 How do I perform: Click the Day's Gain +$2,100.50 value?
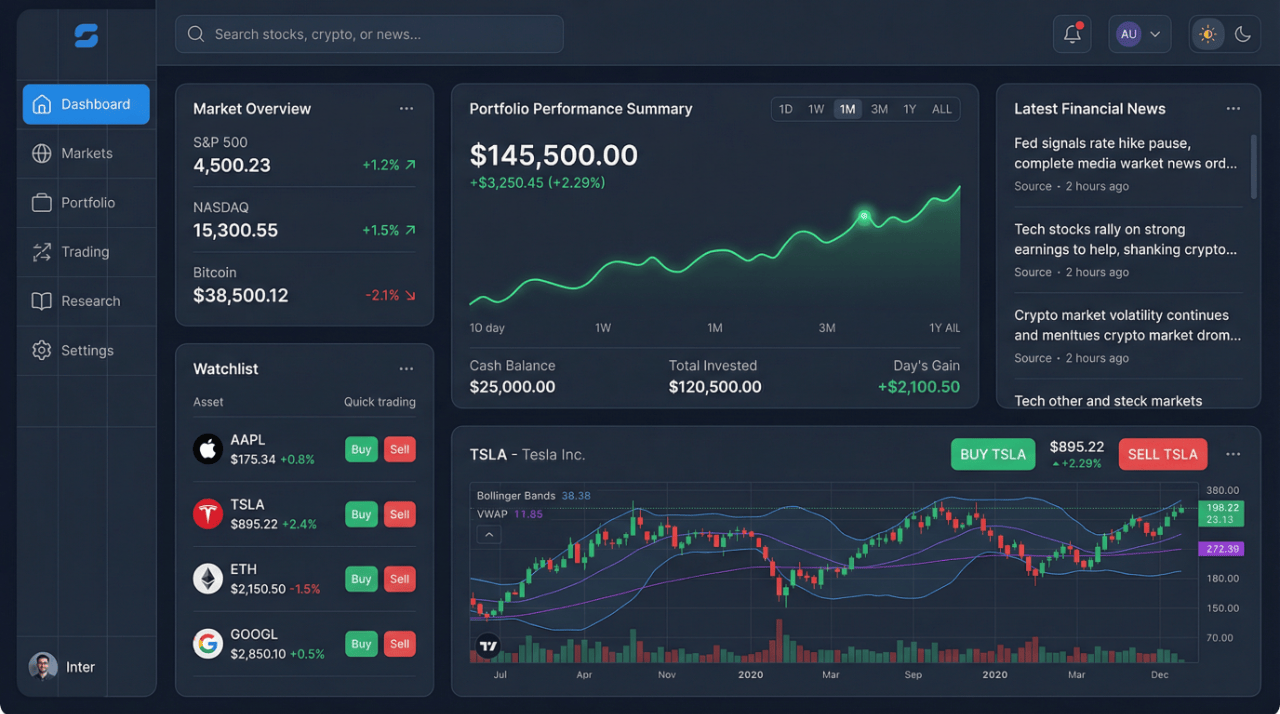919,387
